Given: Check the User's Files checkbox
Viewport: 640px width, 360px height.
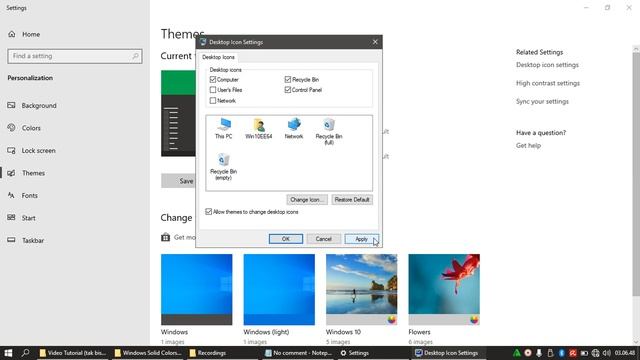Looking at the screenshot, I should pyautogui.click(x=213, y=90).
